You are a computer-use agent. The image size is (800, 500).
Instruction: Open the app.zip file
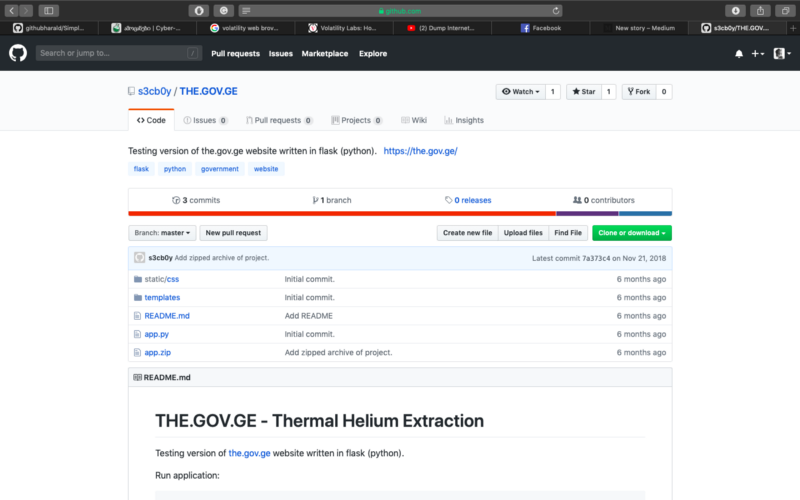158,353
